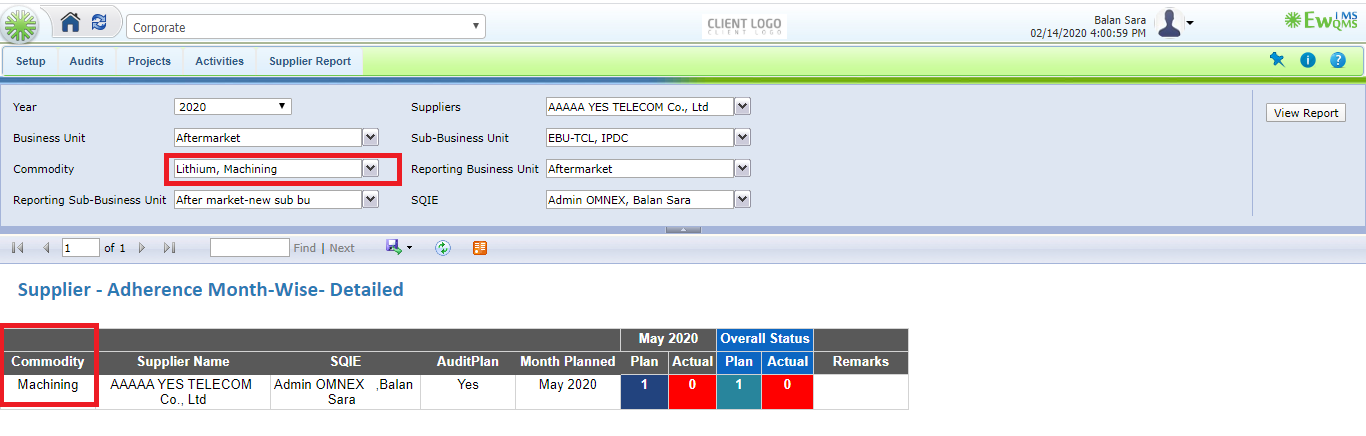
Task: Click the View Report button
Action: (x=1306, y=113)
